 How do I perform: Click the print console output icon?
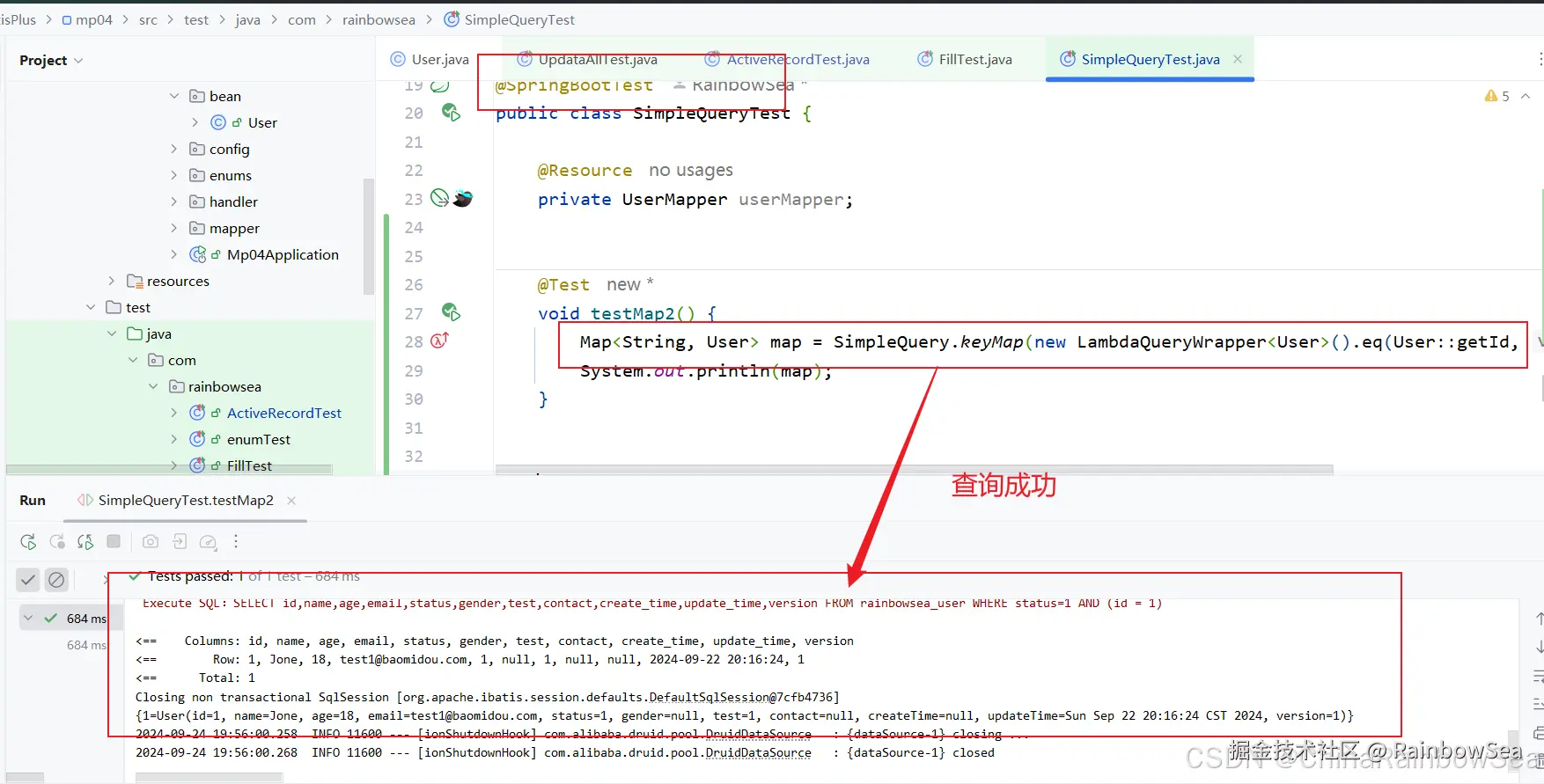click(1538, 733)
